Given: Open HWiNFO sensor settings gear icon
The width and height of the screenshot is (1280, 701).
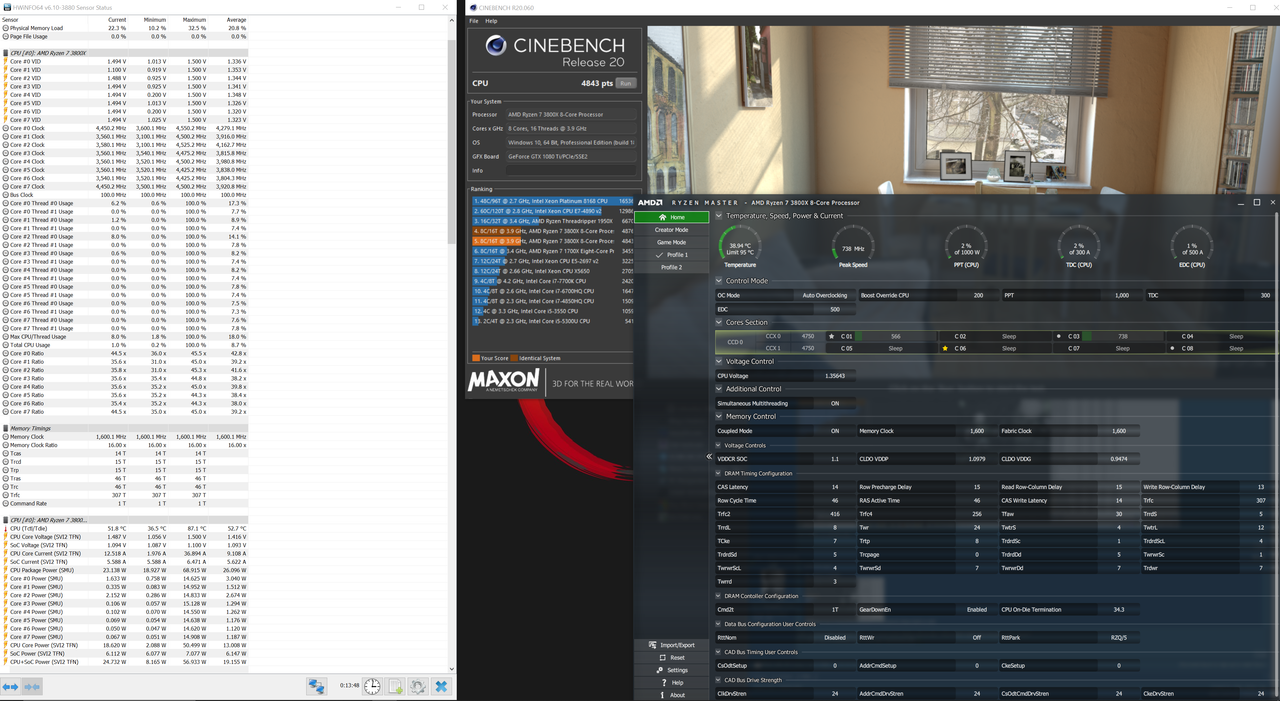Looking at the screenshot, I should (418, 687).
